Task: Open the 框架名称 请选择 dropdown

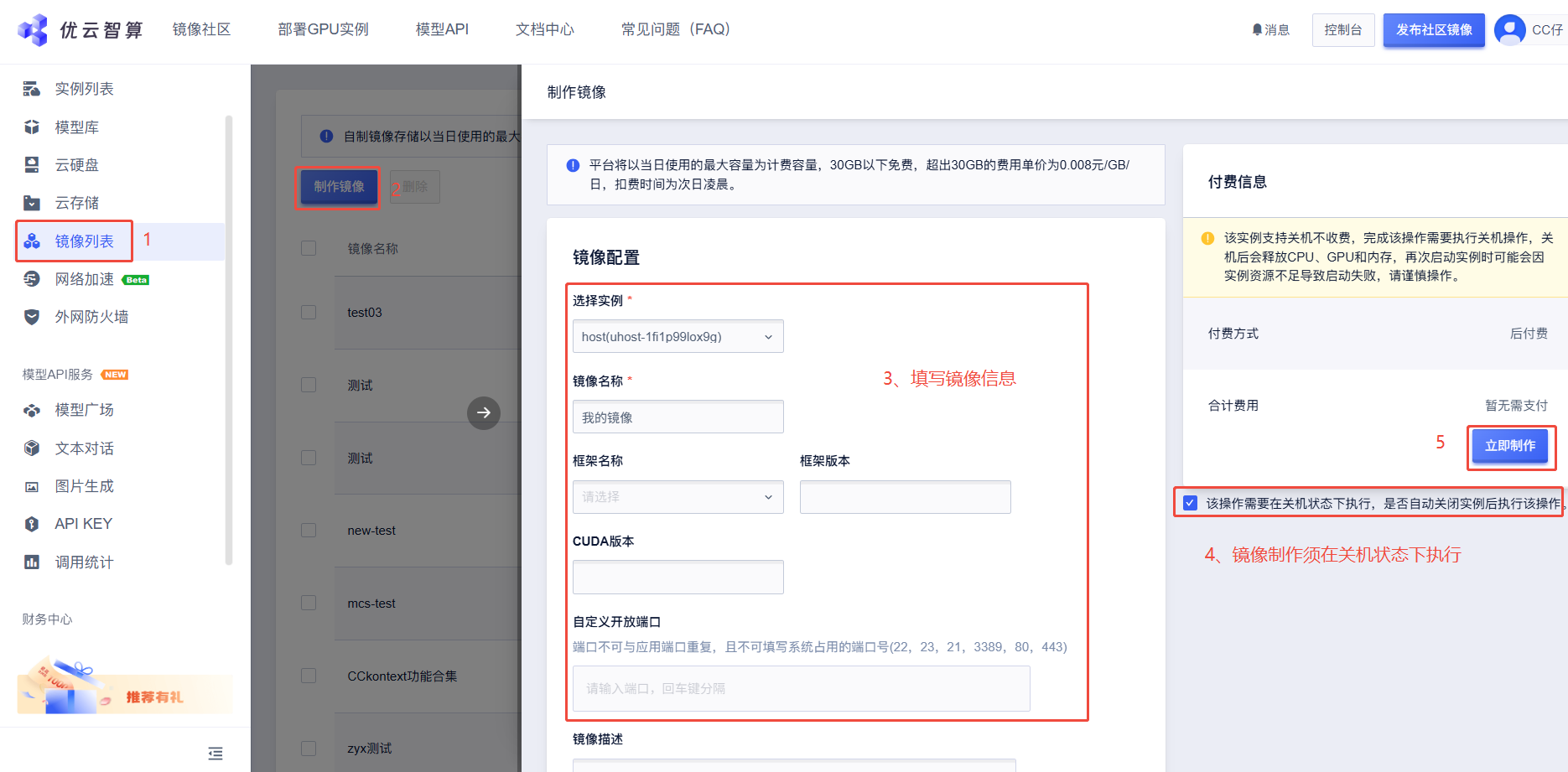Action: [x=678, y=497]
